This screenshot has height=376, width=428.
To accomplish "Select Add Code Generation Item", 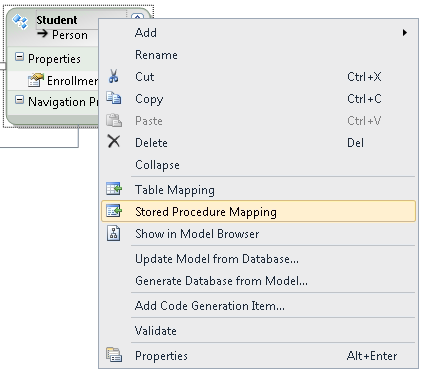I will point(258,306).
